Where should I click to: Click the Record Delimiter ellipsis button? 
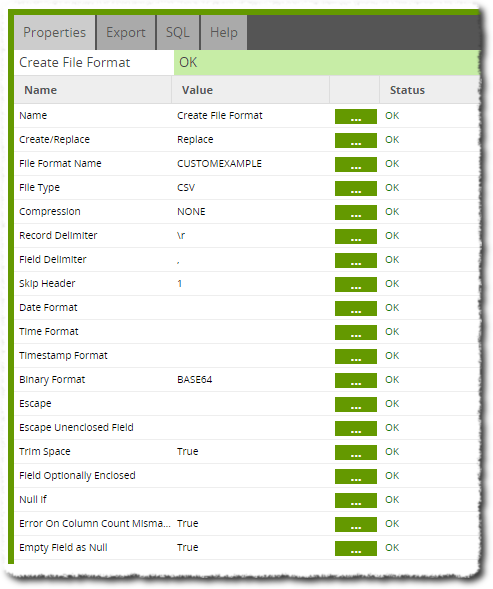tap(355, 237)
